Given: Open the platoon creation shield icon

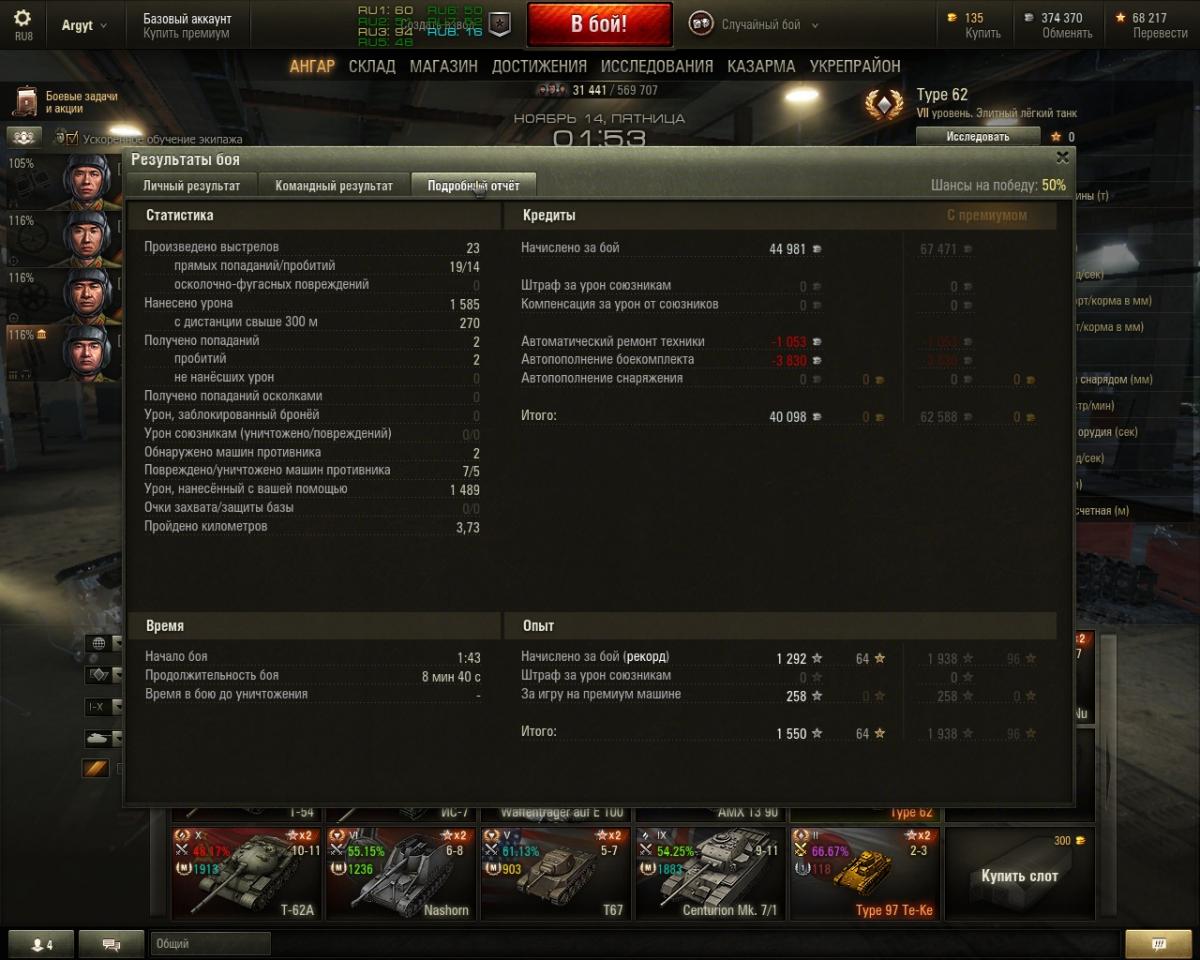Looking at the screenshot, I should (500, 24).
